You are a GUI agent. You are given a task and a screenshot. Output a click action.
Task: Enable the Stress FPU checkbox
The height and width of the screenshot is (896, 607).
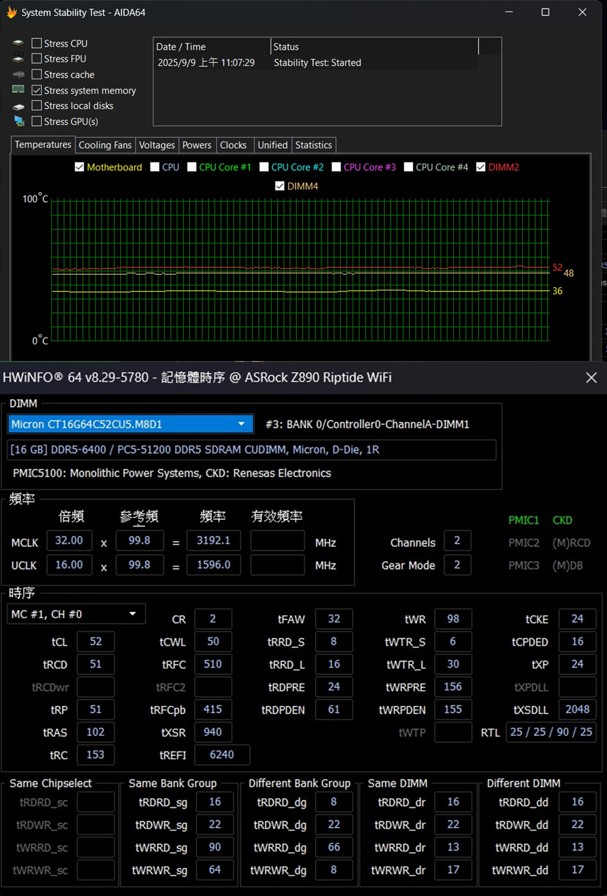pos(37,58)
